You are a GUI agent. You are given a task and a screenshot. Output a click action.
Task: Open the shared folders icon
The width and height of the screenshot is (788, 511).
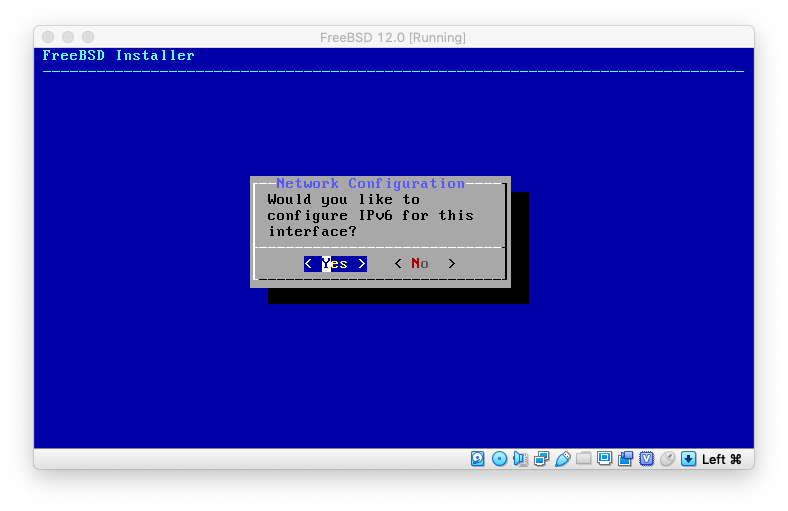pos(583,459)
